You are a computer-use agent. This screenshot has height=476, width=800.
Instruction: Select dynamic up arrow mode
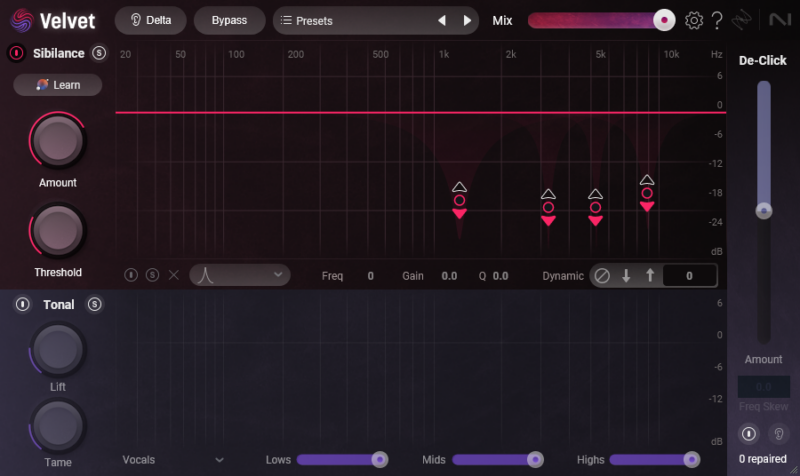[x=650, y=275]
